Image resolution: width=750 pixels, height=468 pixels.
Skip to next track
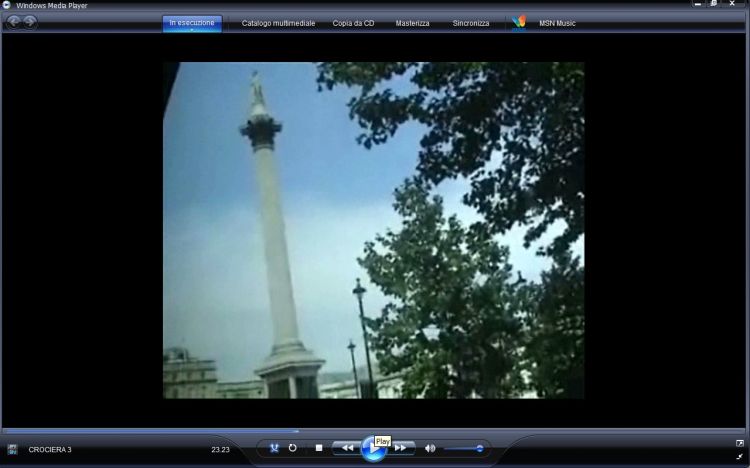click(400, 448)
